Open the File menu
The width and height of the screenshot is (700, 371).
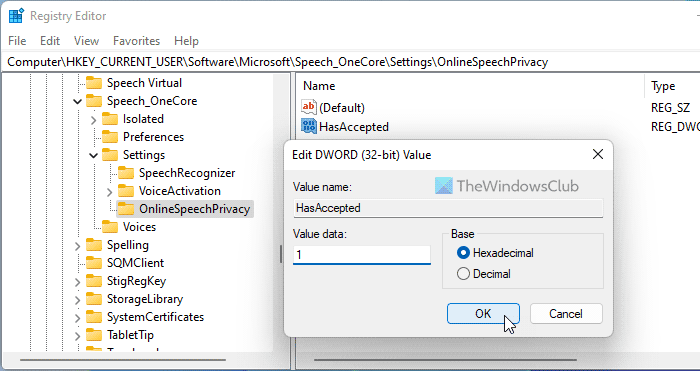click(x=17, y=41)
